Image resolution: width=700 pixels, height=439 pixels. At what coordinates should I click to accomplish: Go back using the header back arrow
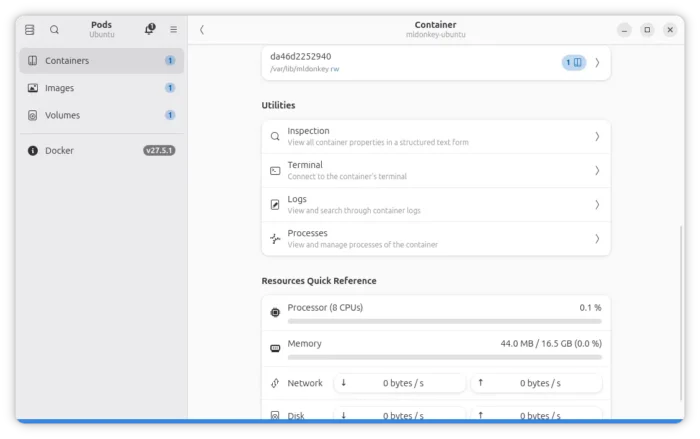coord(202,30)
